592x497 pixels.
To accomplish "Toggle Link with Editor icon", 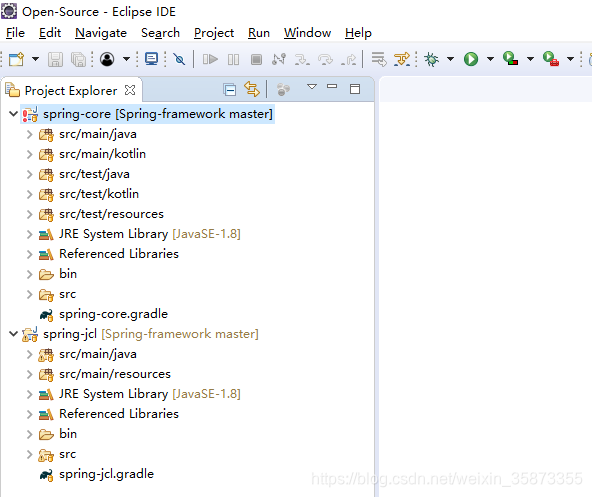I will (252, 90).
